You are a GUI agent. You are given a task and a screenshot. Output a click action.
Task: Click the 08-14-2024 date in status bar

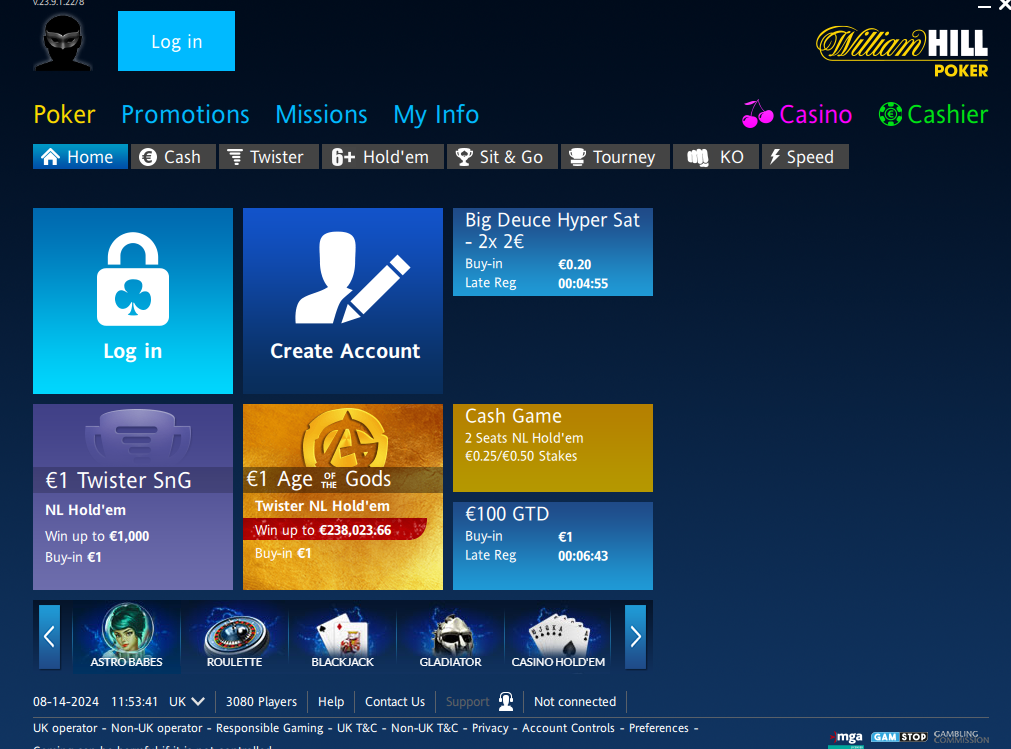(x=66, y=701)
